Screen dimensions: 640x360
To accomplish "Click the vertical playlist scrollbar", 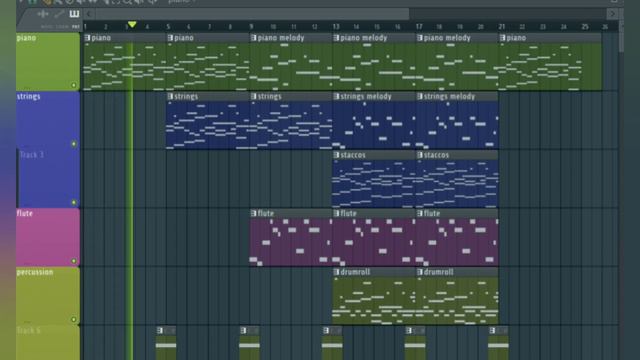I will click(621, 37).
